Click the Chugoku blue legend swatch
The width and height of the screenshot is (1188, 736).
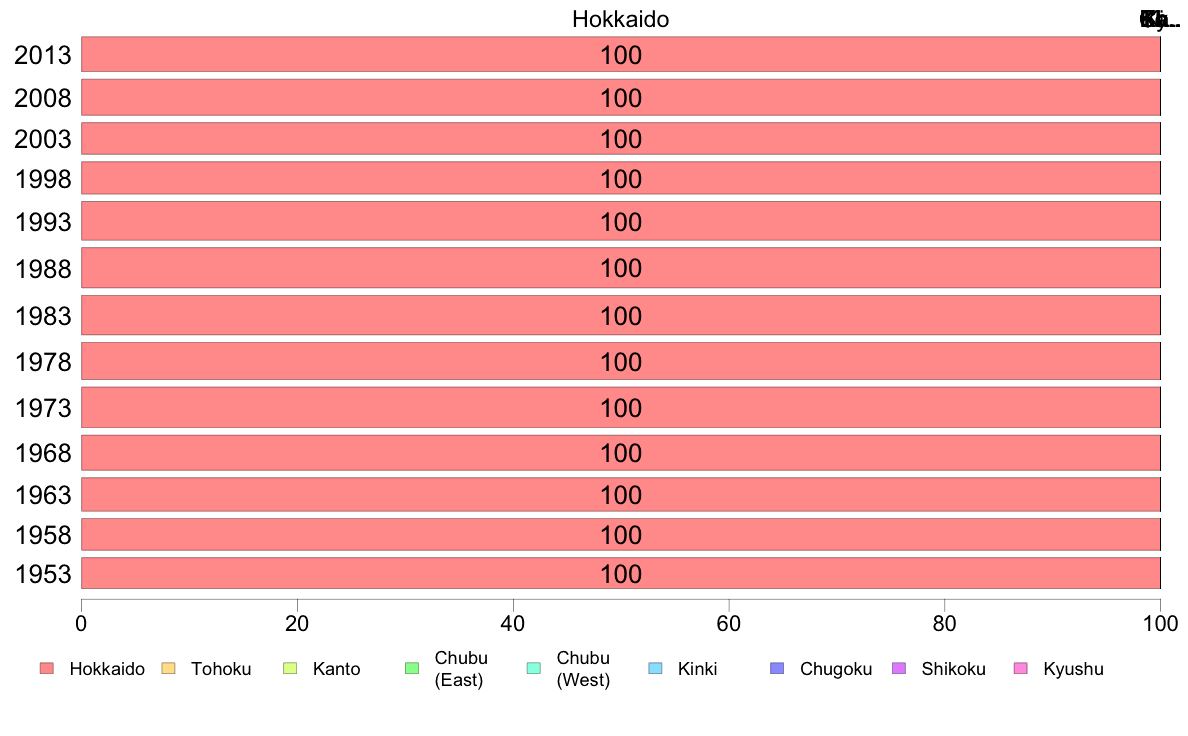pos(777,668)
